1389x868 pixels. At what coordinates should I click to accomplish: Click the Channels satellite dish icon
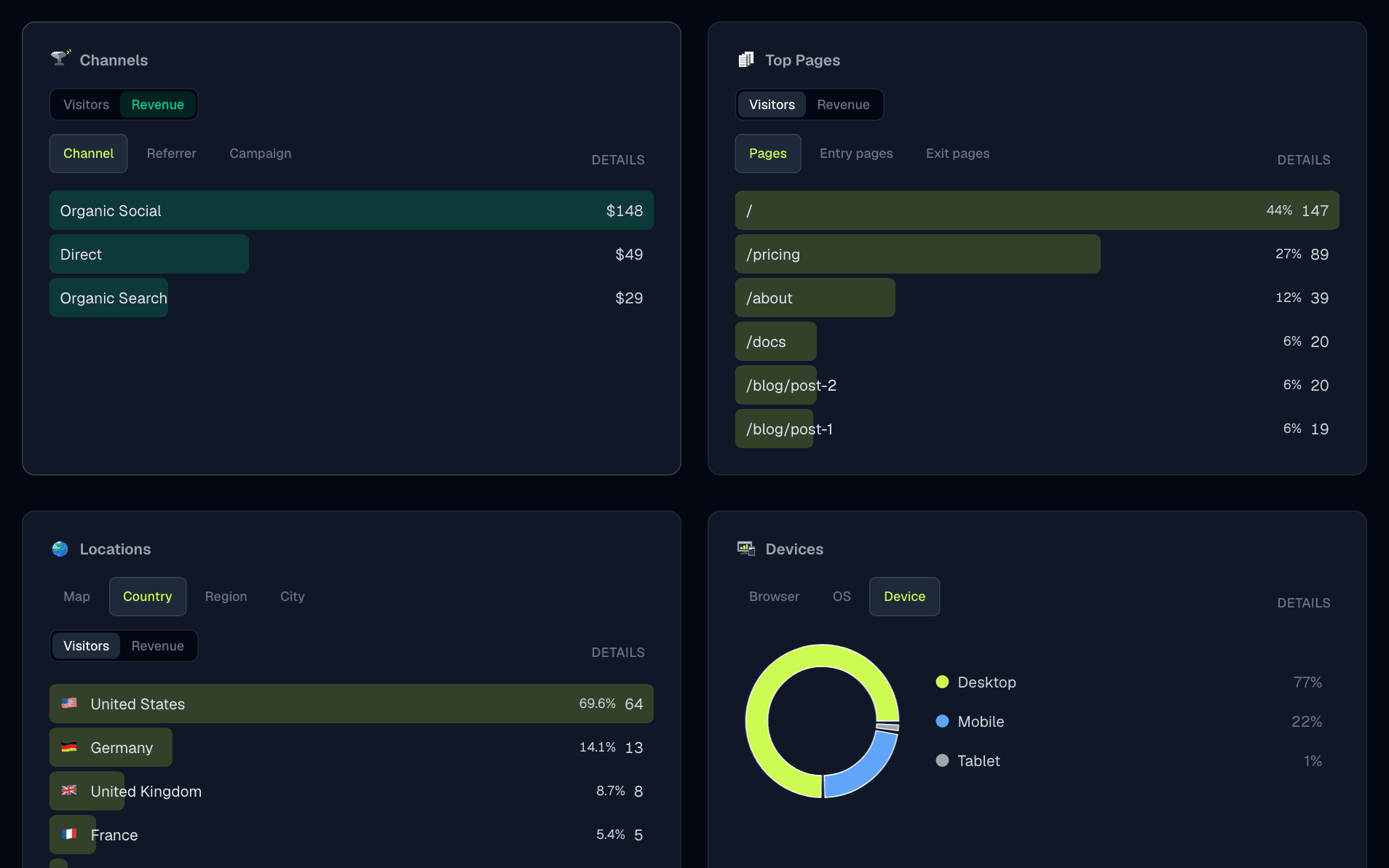coord(60,58)
